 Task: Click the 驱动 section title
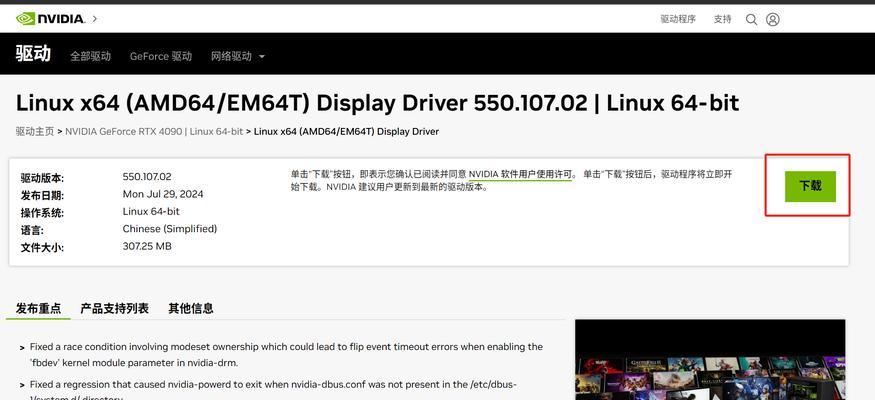[33, 54]
